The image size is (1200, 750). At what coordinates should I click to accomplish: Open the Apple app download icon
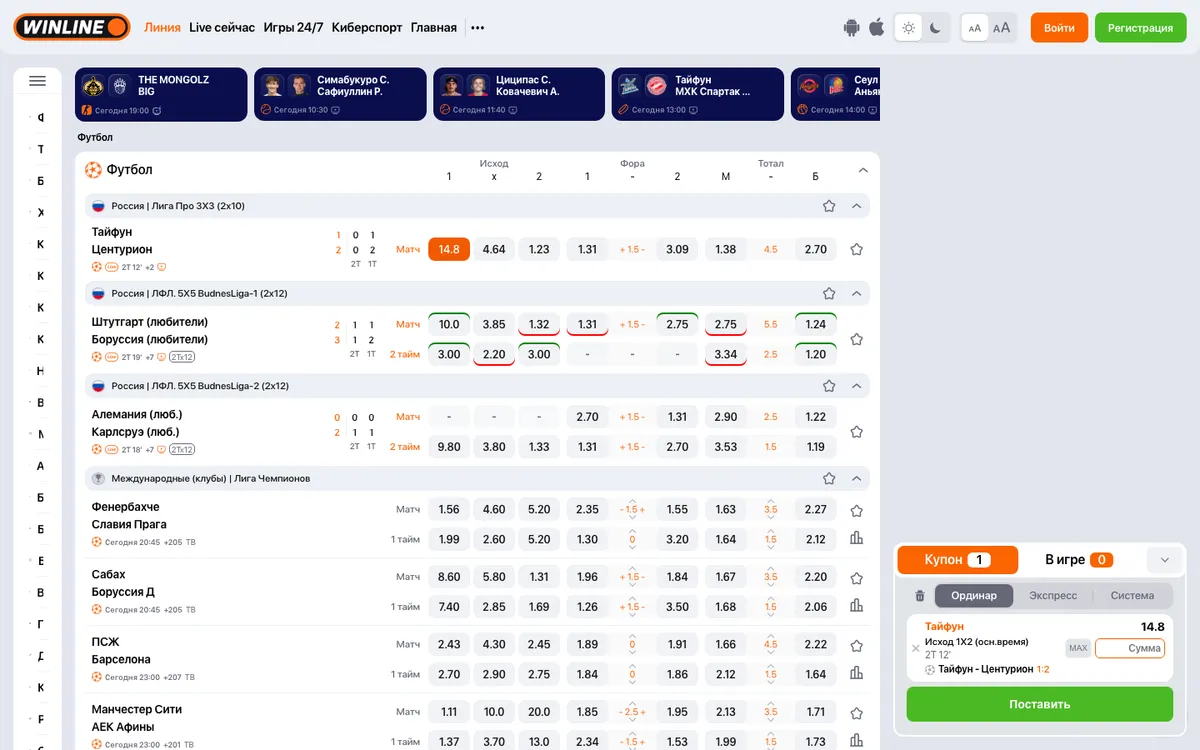click(877, 28)
